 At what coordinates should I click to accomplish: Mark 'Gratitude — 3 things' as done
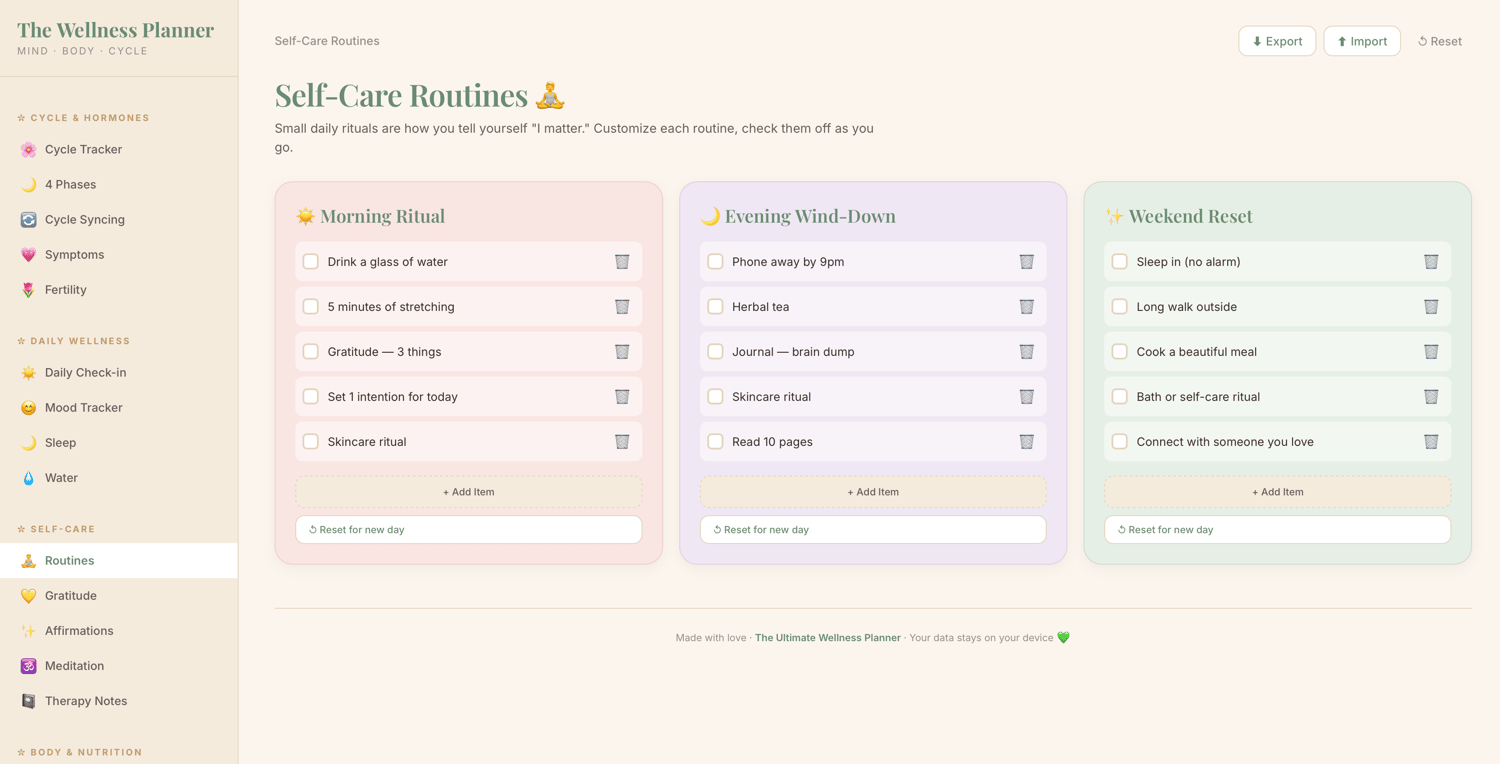[x=311, y=352]
